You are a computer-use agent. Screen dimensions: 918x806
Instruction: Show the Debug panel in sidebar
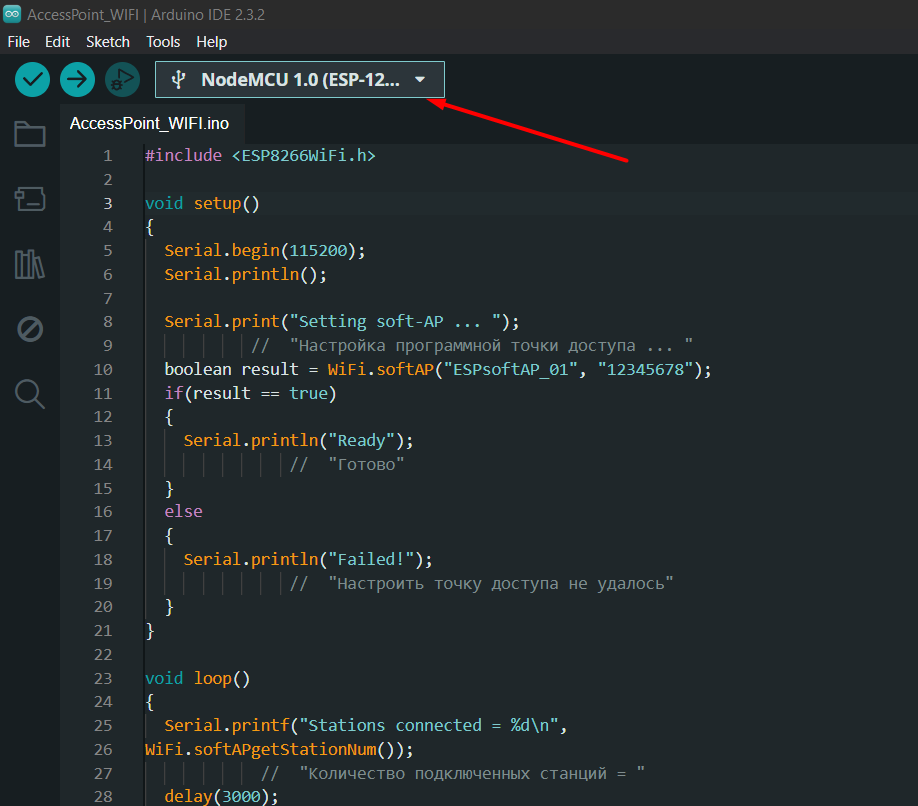pos(30,329)
